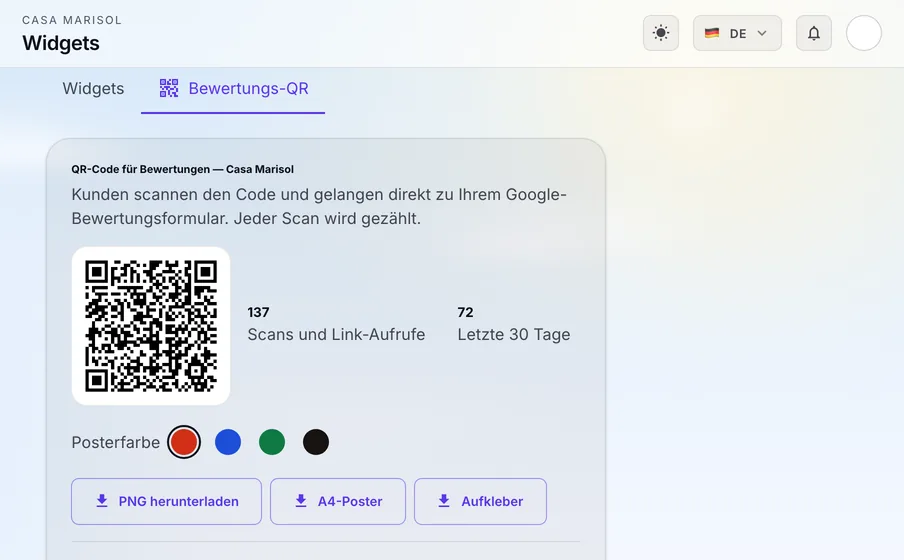The width and height of the screenshot is (904, 560).
Task: Download the A4-Poster
Action: coord(338,501)
